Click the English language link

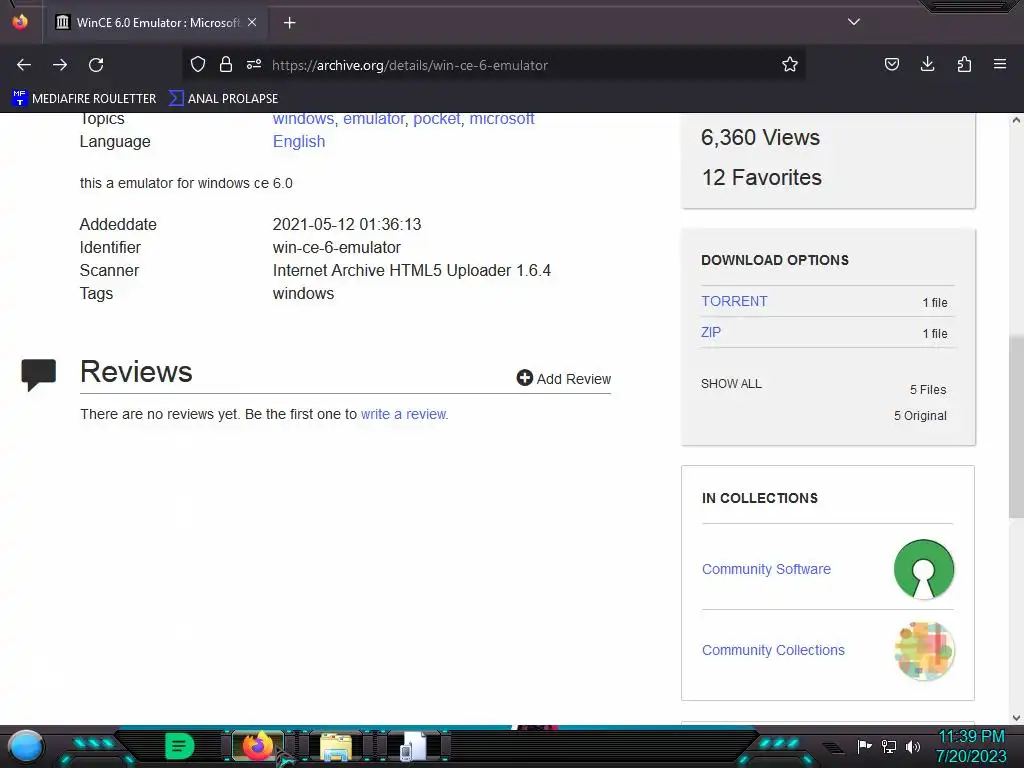click(x=299, y=142)
